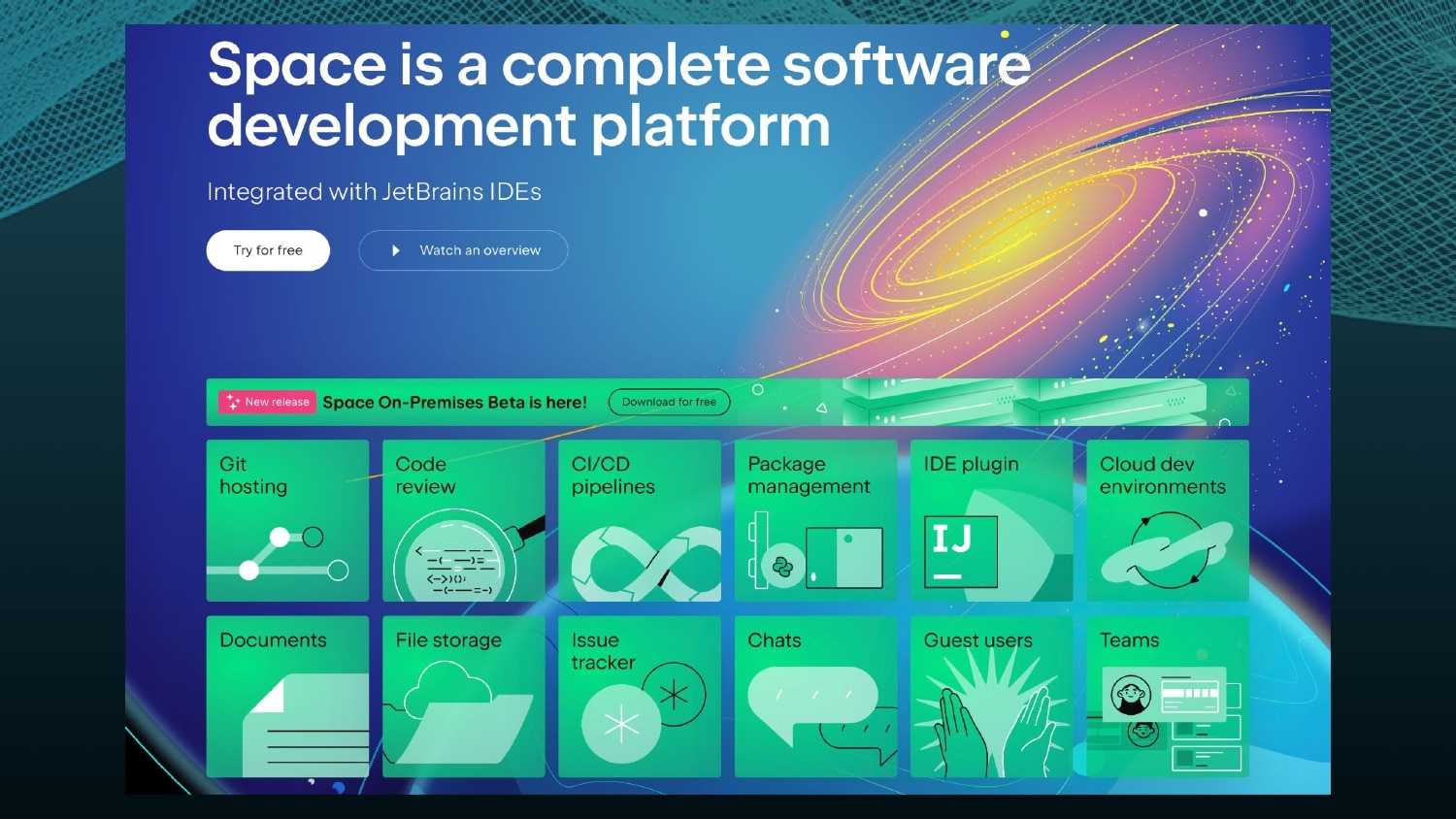Image resolution: width=1456 pixels, height=819 pixels.
Task: Click the server racks banner illustration
Action: coord(1024,402)
